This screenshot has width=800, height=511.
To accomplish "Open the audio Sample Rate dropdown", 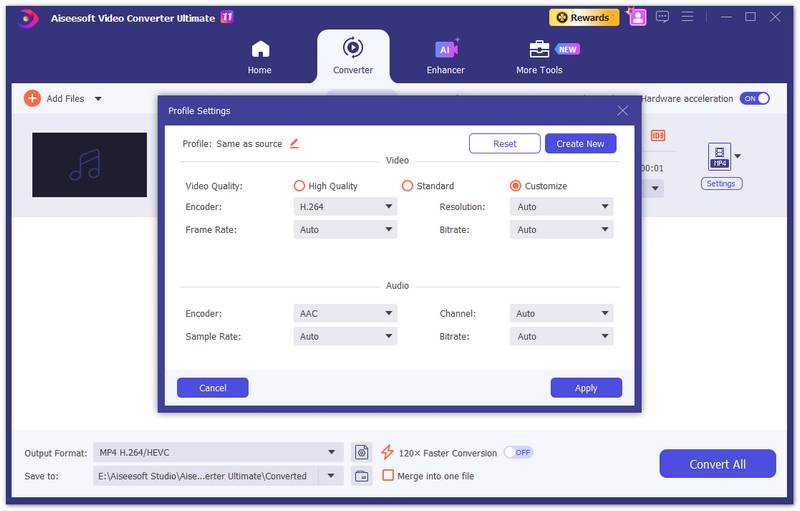I will (x=345, y=337).
